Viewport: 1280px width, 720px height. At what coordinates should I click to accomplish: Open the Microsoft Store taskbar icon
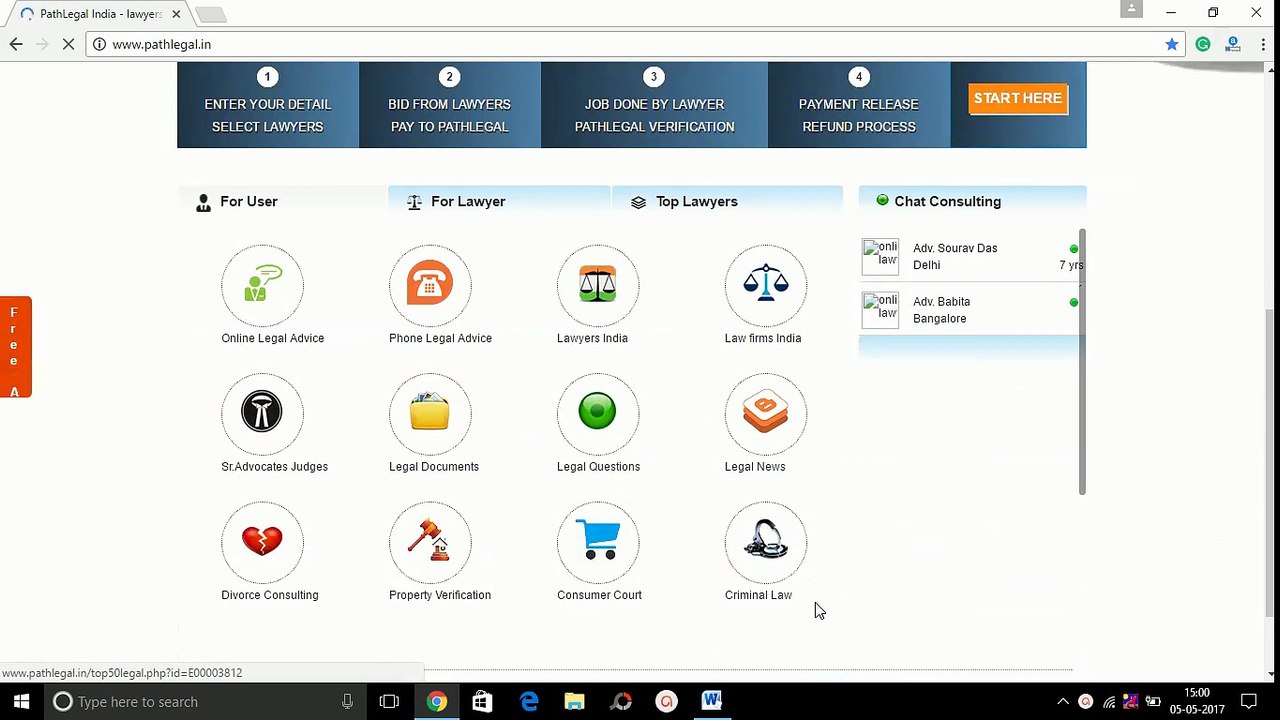click(x=482, y=701)
